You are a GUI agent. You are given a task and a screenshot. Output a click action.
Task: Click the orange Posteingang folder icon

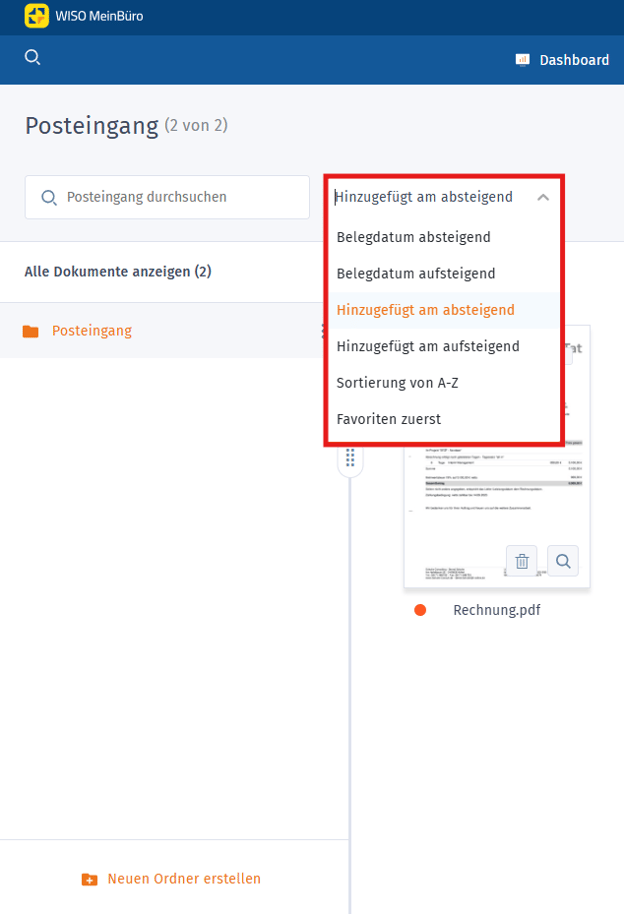point(30,331)
